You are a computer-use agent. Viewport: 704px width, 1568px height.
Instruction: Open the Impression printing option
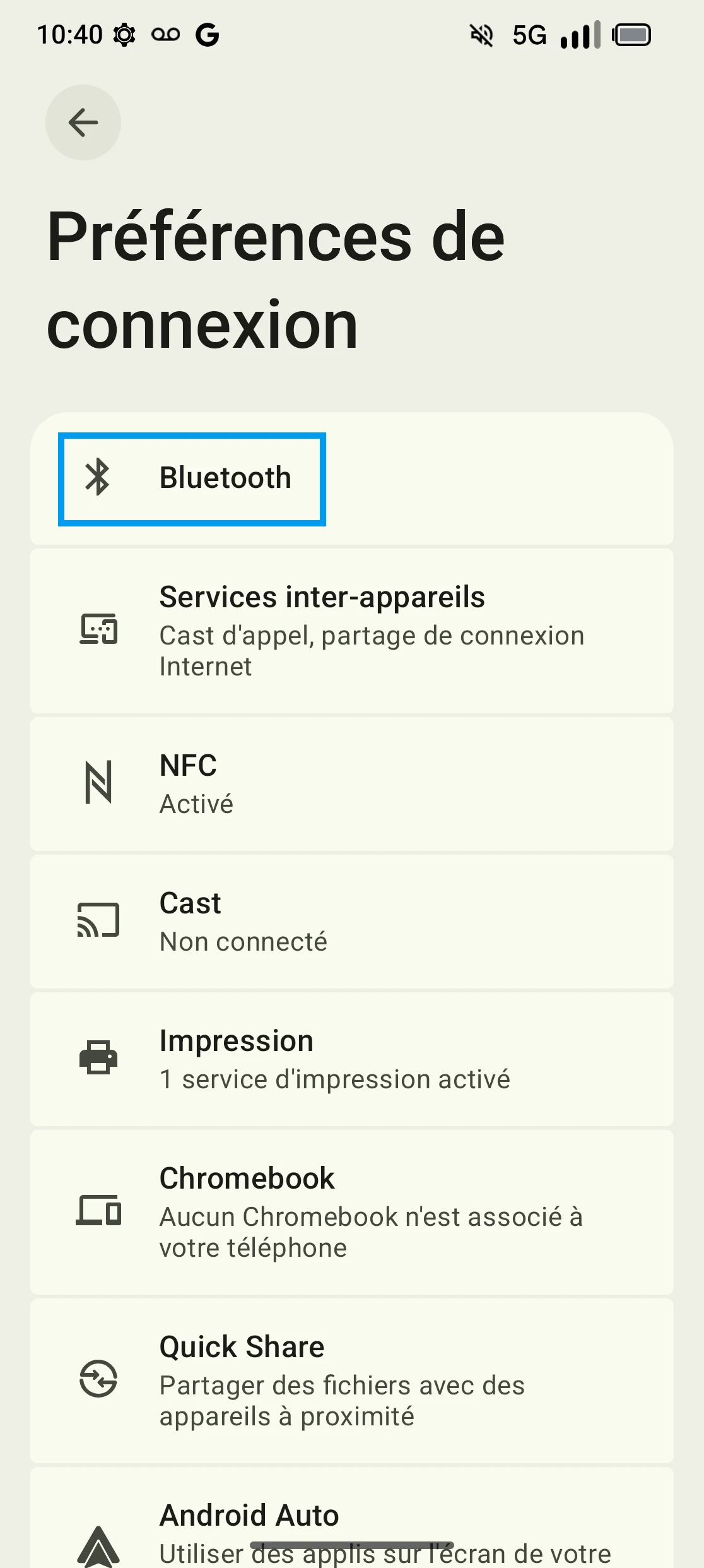236,1041
